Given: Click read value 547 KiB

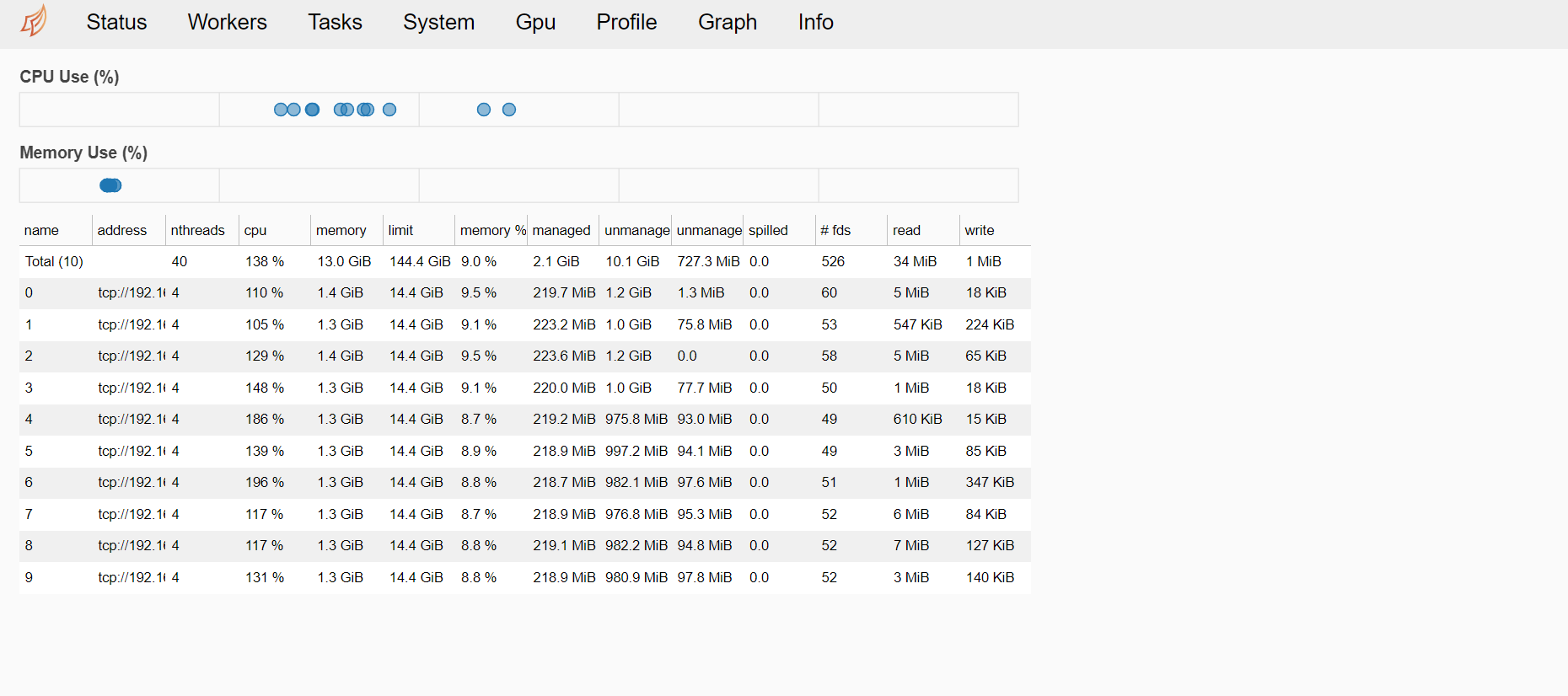Looking at the screenshot, I should [918, 324].
